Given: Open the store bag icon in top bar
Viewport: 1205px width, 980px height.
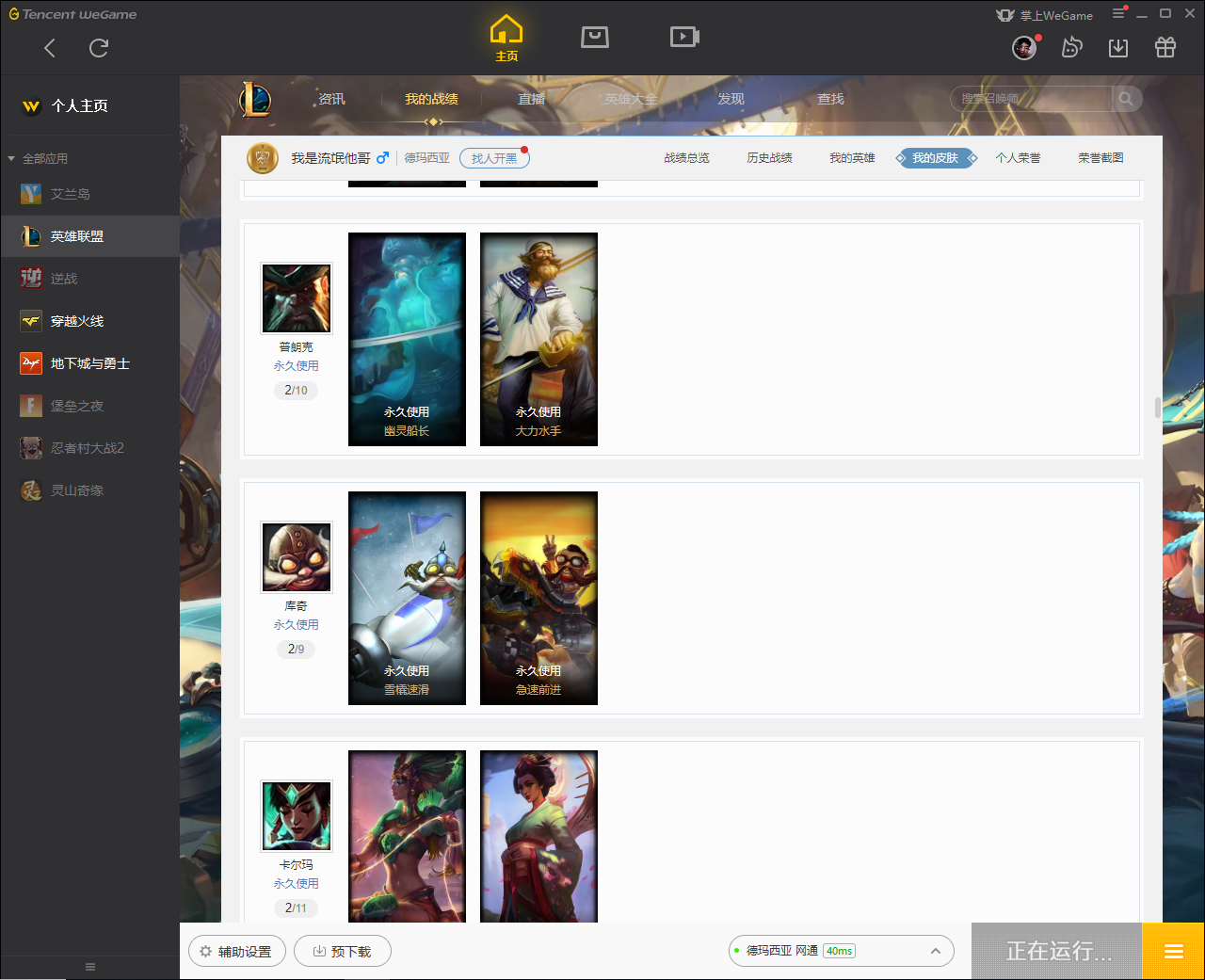Looking at the screenshot, I should pyautogui.click(x=595, y=37).
